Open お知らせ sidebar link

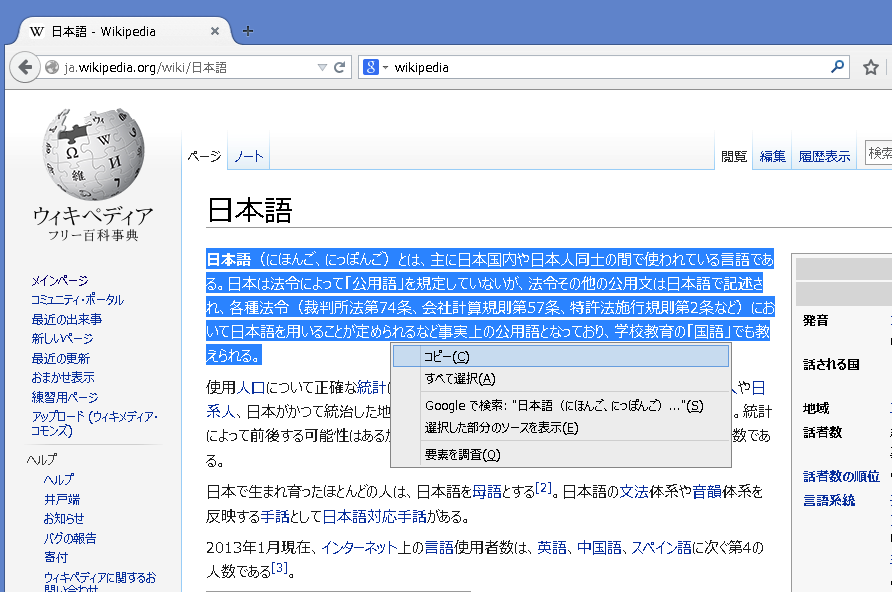pos(64,519)
